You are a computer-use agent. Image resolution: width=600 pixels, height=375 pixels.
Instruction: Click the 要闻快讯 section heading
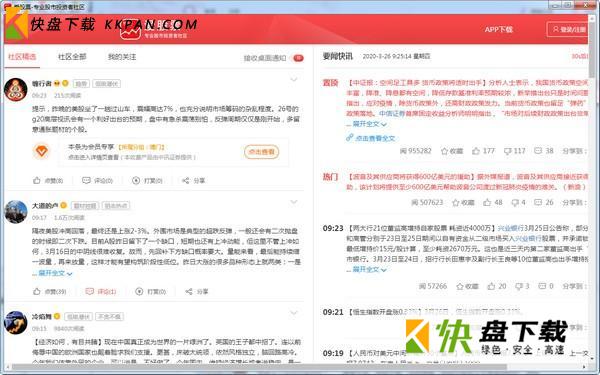pos(338,56)
